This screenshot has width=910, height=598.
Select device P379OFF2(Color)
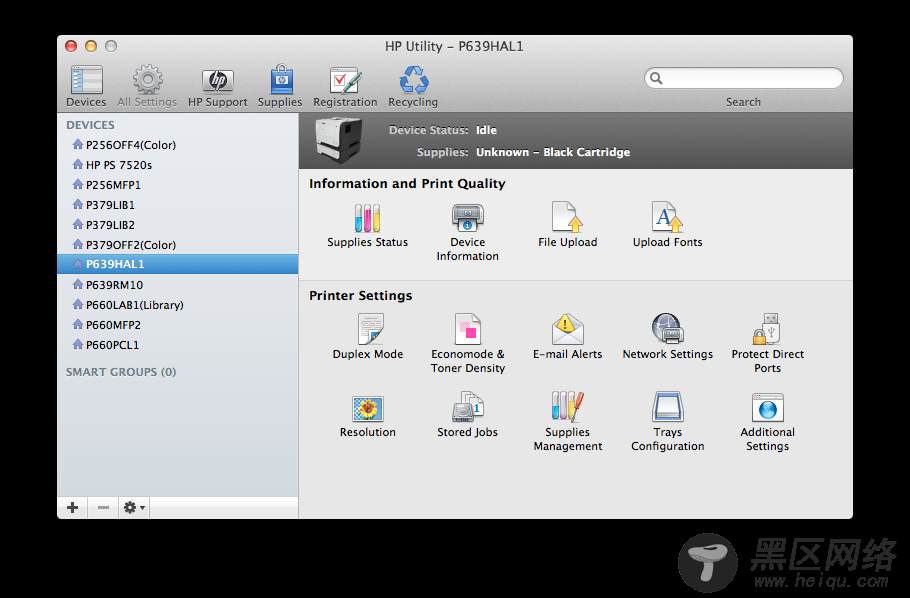point(178,245)
